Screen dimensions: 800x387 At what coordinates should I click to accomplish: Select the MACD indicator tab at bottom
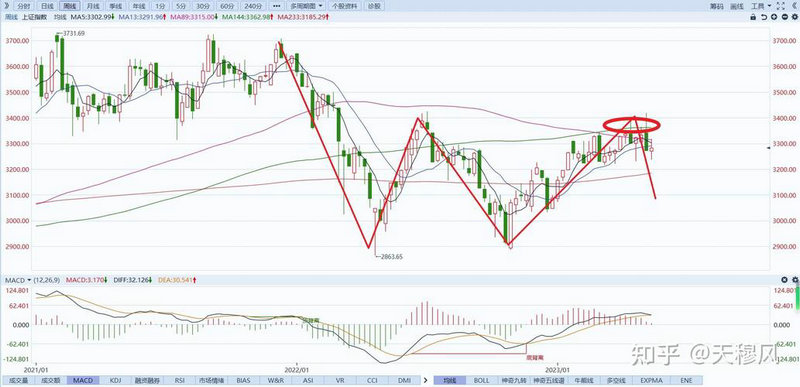point(83,380)
